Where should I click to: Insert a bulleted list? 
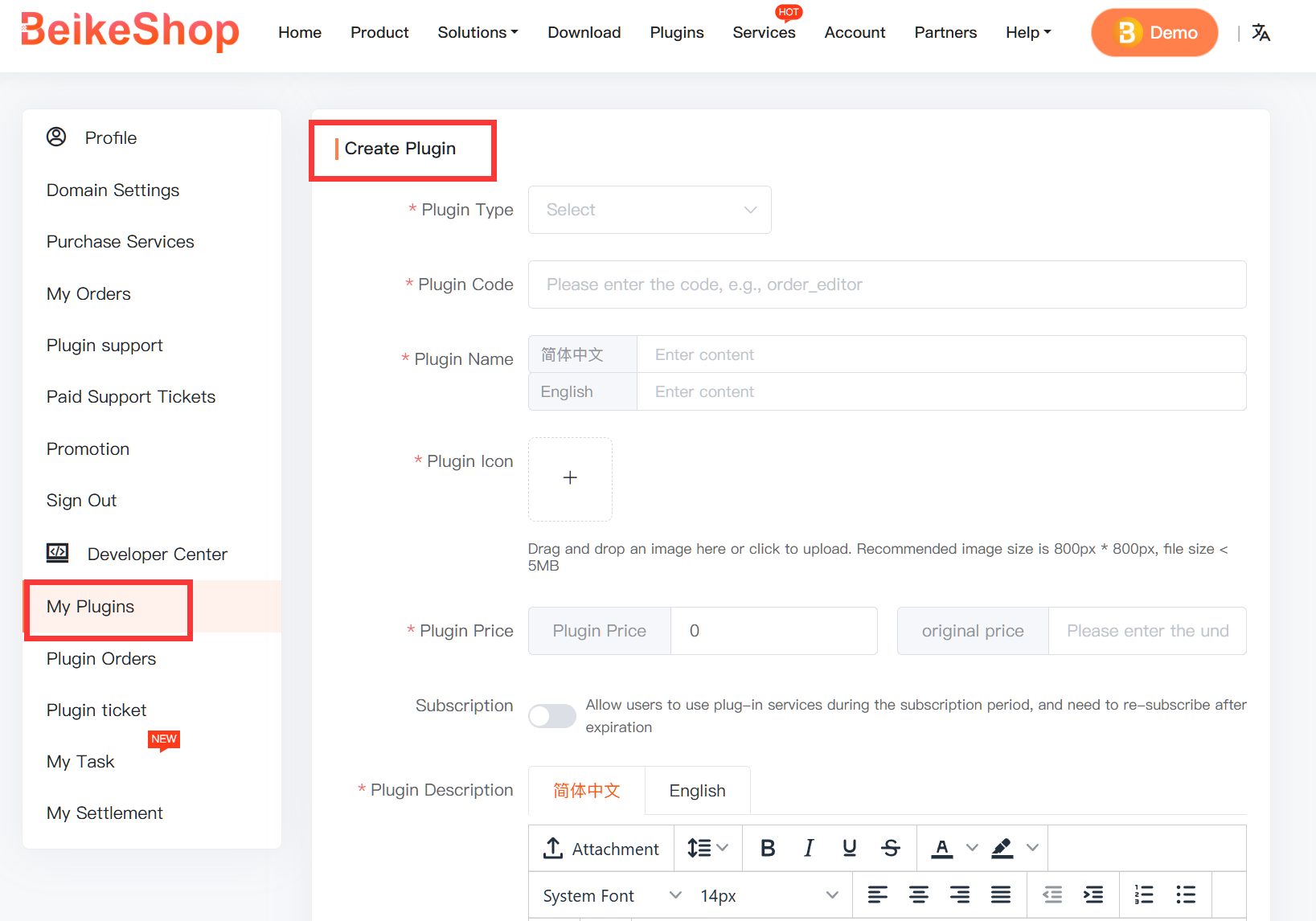[1185, 894]
